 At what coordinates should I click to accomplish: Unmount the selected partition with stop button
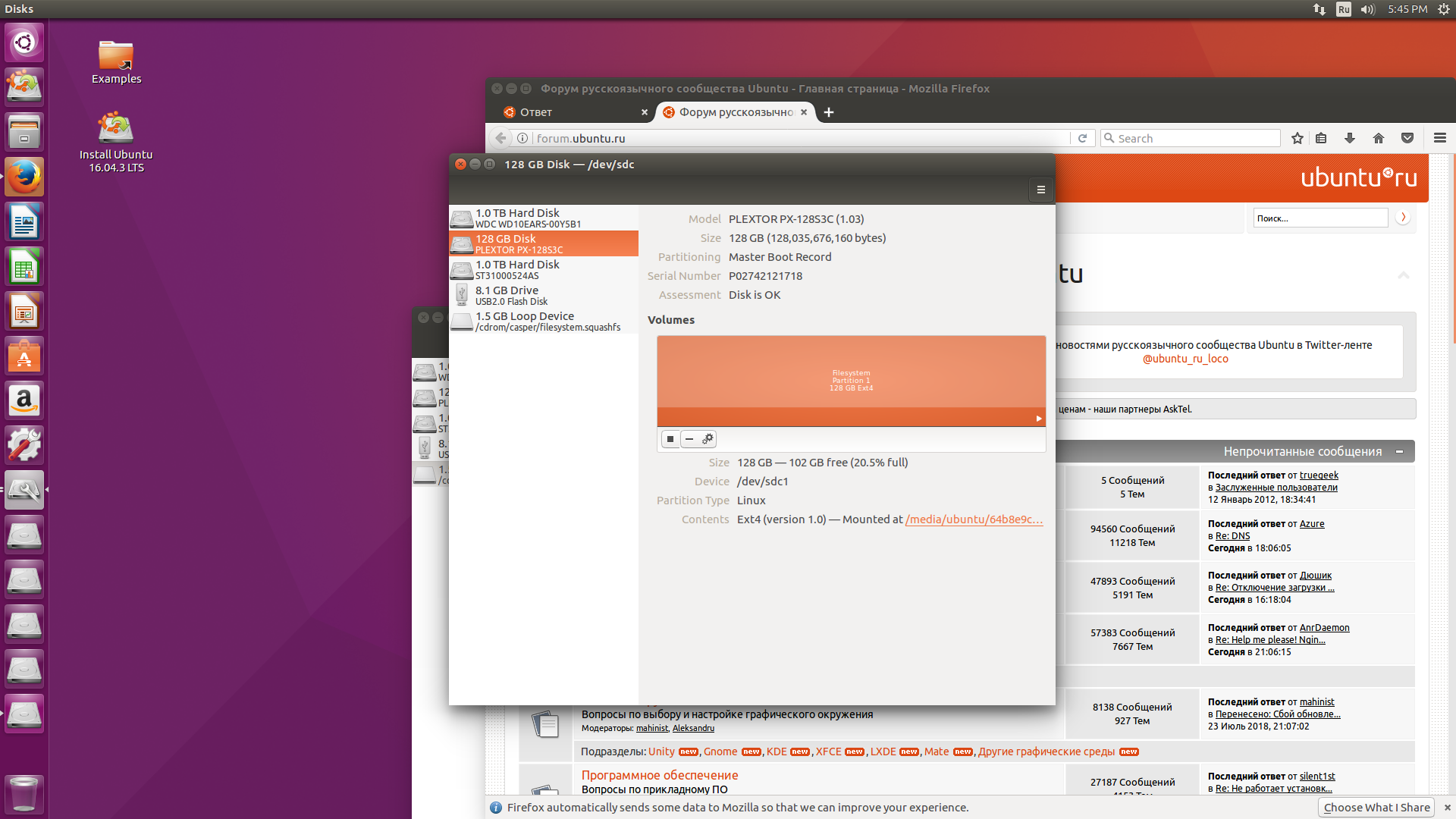tap(670, 439)
